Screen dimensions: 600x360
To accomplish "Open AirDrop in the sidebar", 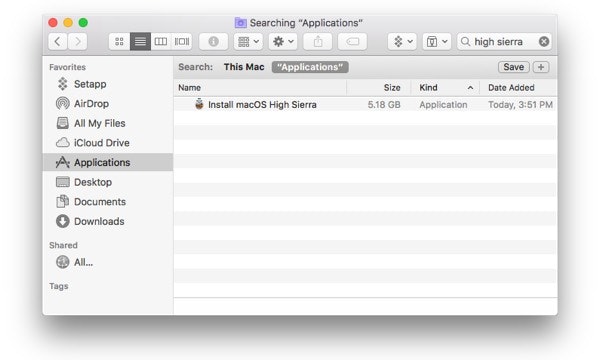I will pyautogui.click(x=108, y=104).
